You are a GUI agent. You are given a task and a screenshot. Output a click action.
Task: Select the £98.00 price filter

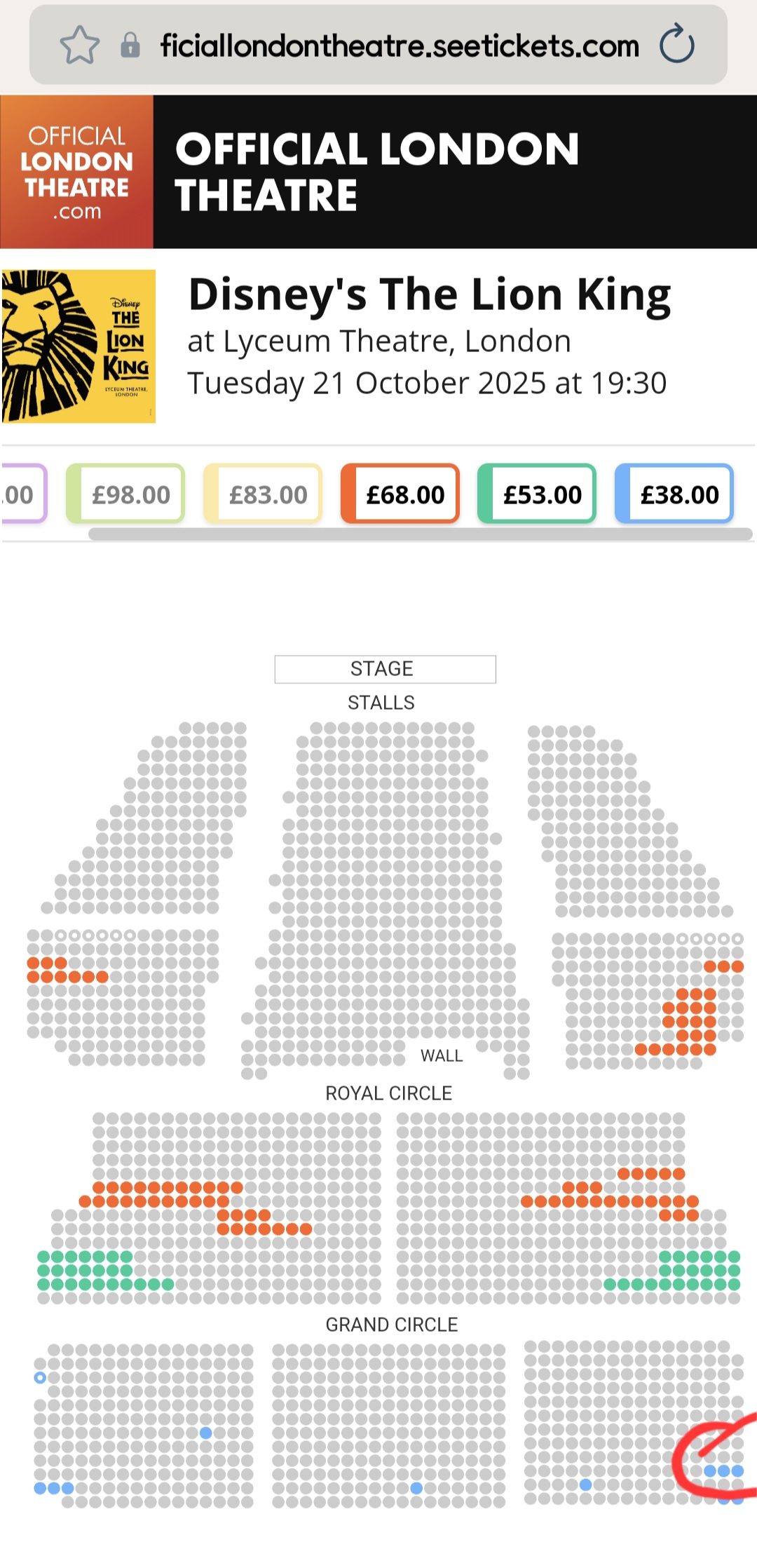pos(131,494)
